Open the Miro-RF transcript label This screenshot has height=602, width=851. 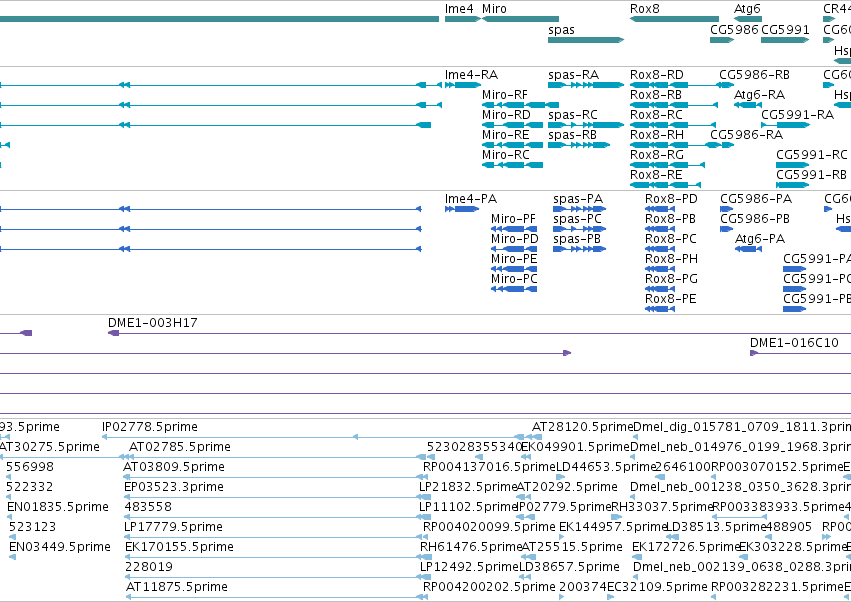(505, 94)
